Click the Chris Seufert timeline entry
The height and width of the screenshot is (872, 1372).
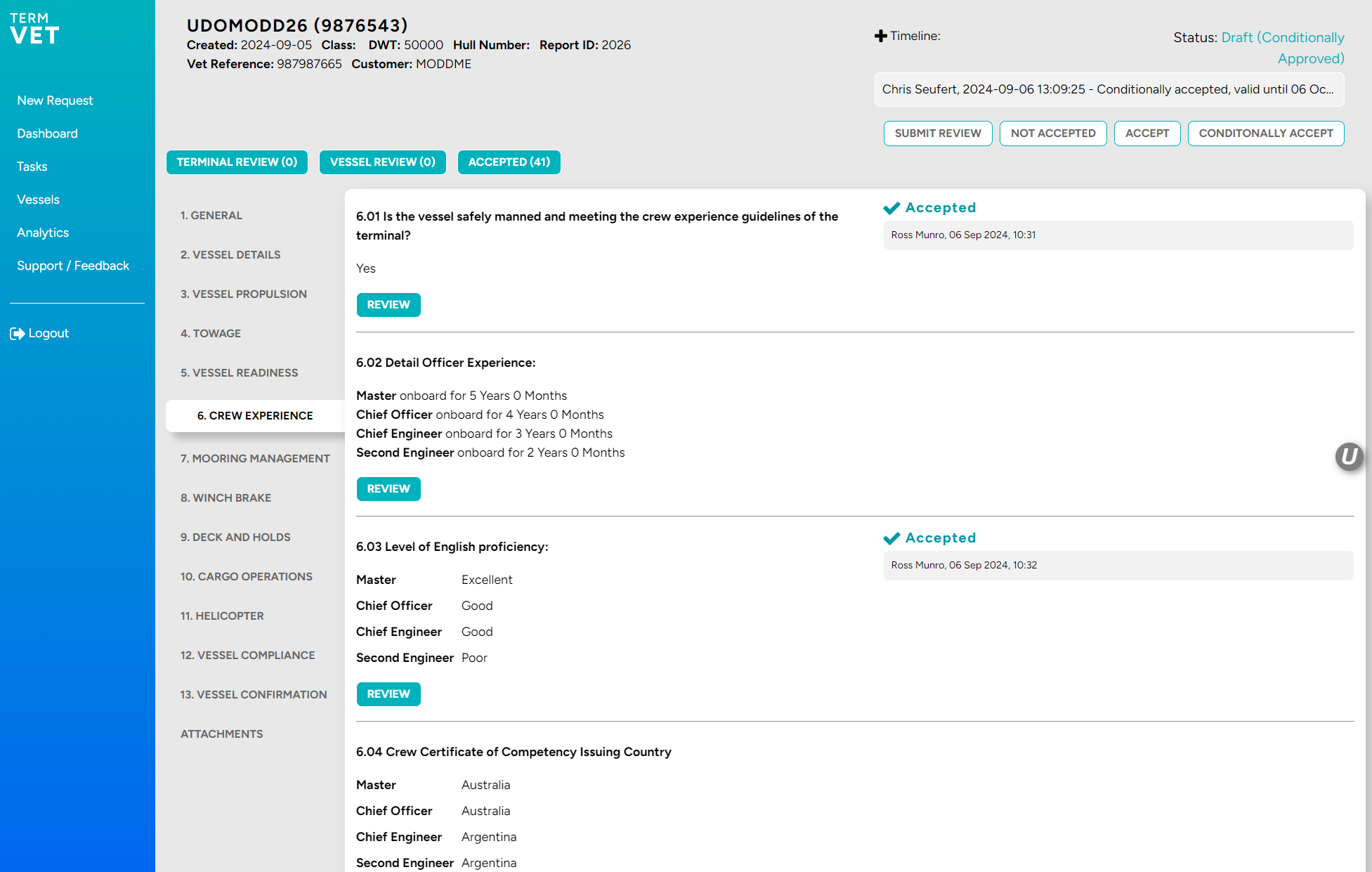tap(1109, 90)
